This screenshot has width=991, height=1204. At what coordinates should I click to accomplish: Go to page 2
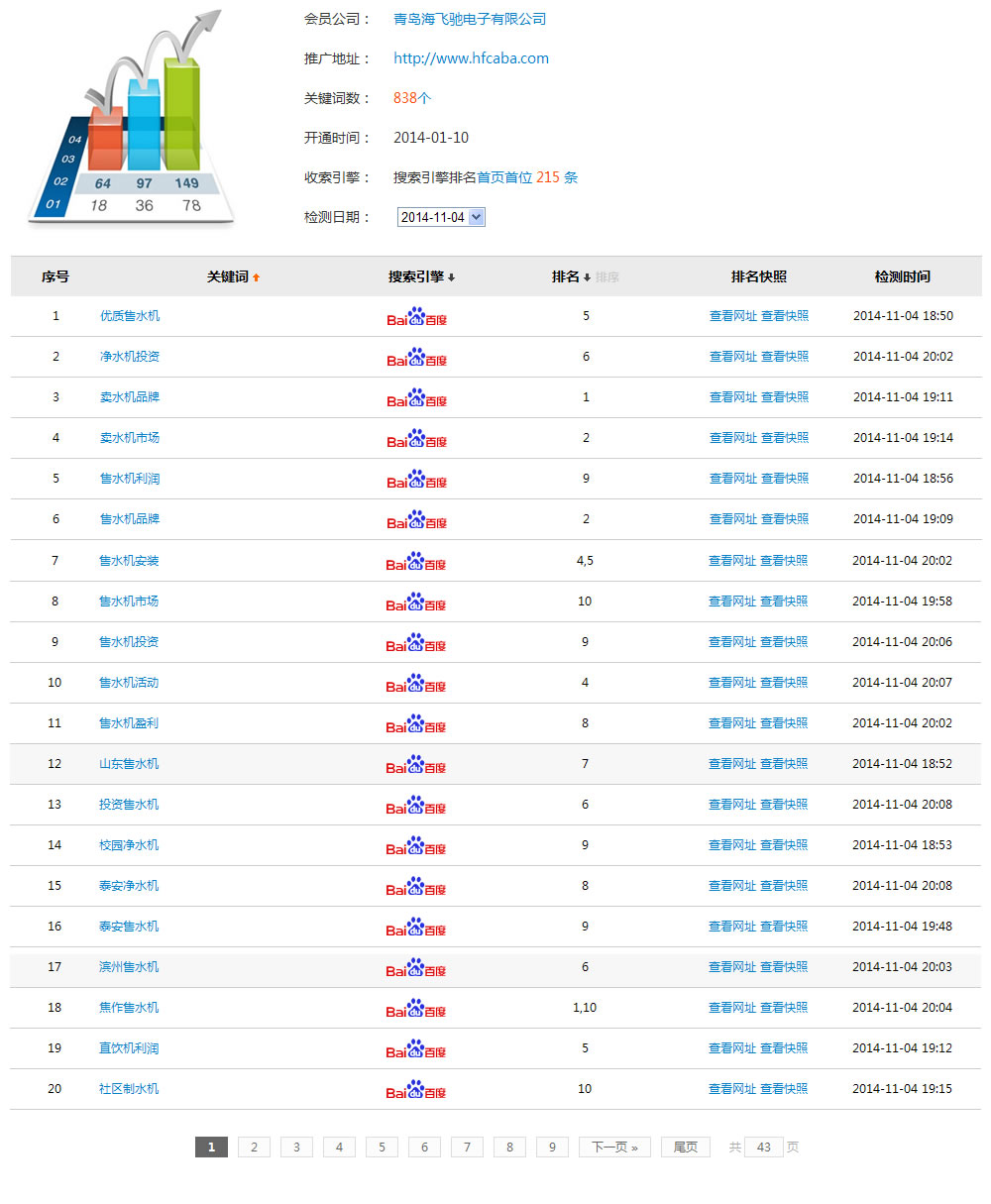tap(254, 1148)
